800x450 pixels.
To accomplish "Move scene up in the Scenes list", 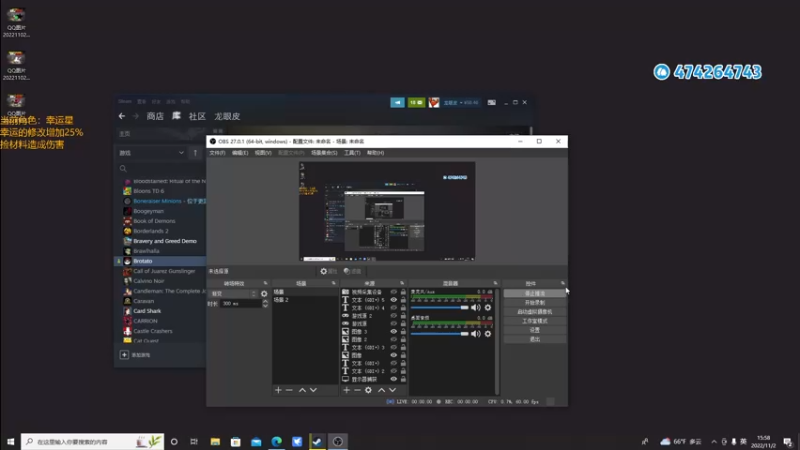I will (302, 390).
